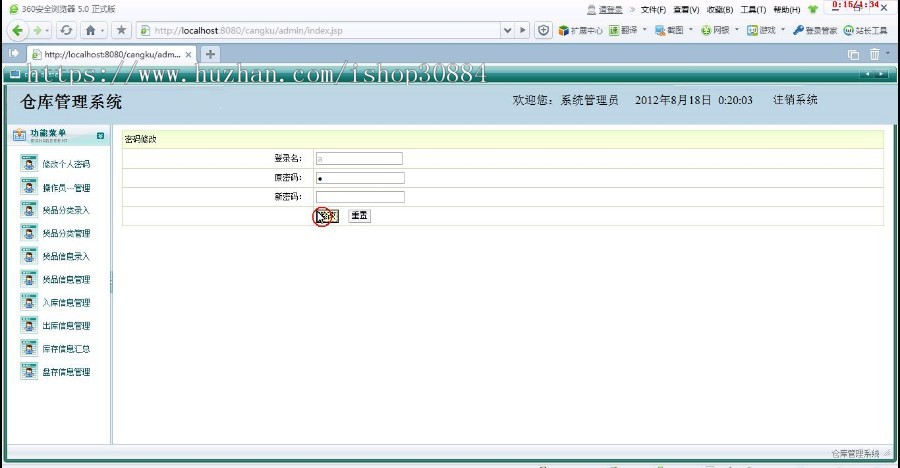900x468 pixels.
Task: Reload the page with the refresh icon
Action: (66, 30)
